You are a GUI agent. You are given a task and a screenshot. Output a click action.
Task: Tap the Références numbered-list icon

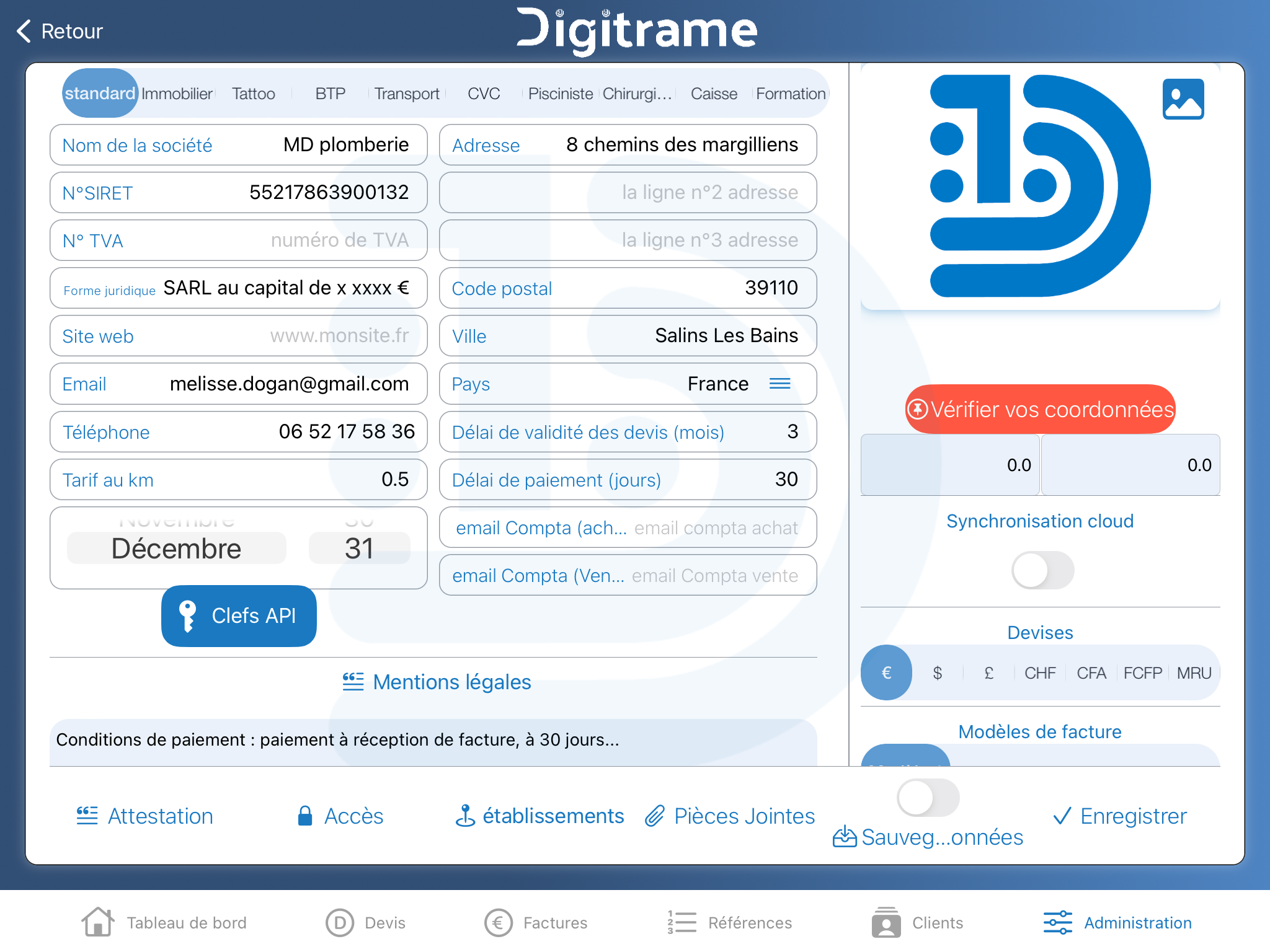pyautogui.click(x=682, y=922)
